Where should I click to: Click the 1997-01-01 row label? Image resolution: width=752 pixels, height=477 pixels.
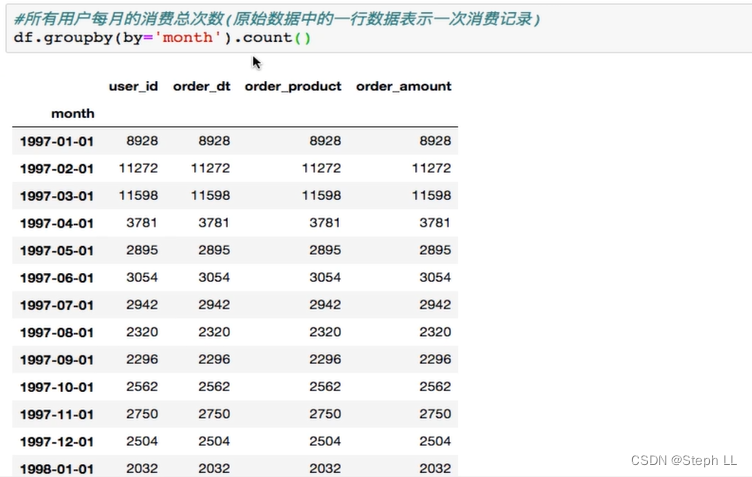tap(57, 141)
